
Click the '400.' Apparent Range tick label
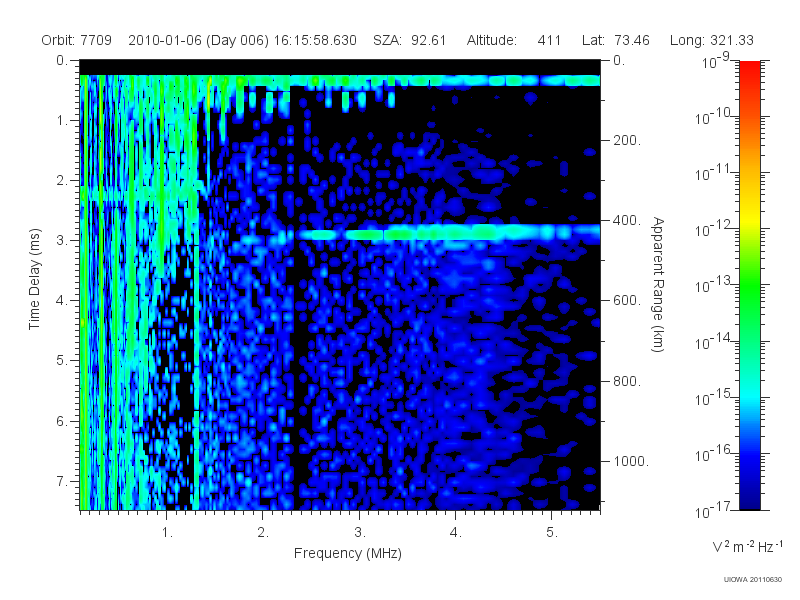coord(627,220)
